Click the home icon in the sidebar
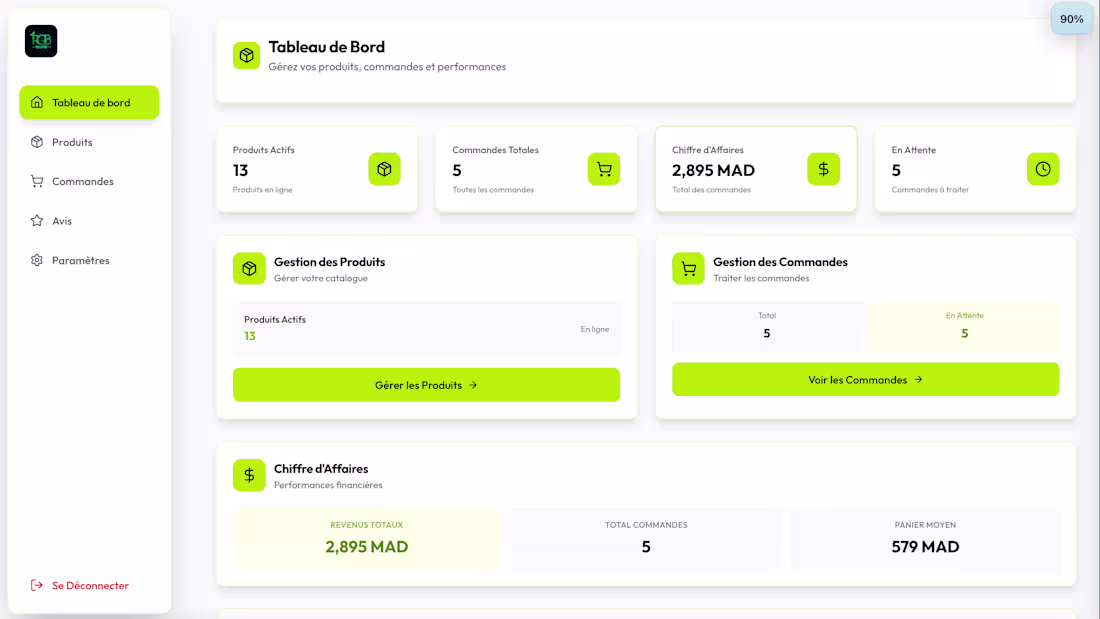Viewport: 1100px width, 619px height. click(38, 102)
